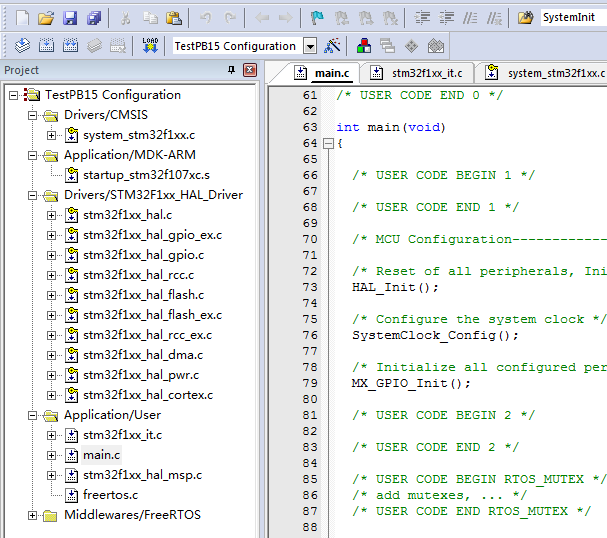
Task: Open Pack Installer icon
Action: click(436, 46)
